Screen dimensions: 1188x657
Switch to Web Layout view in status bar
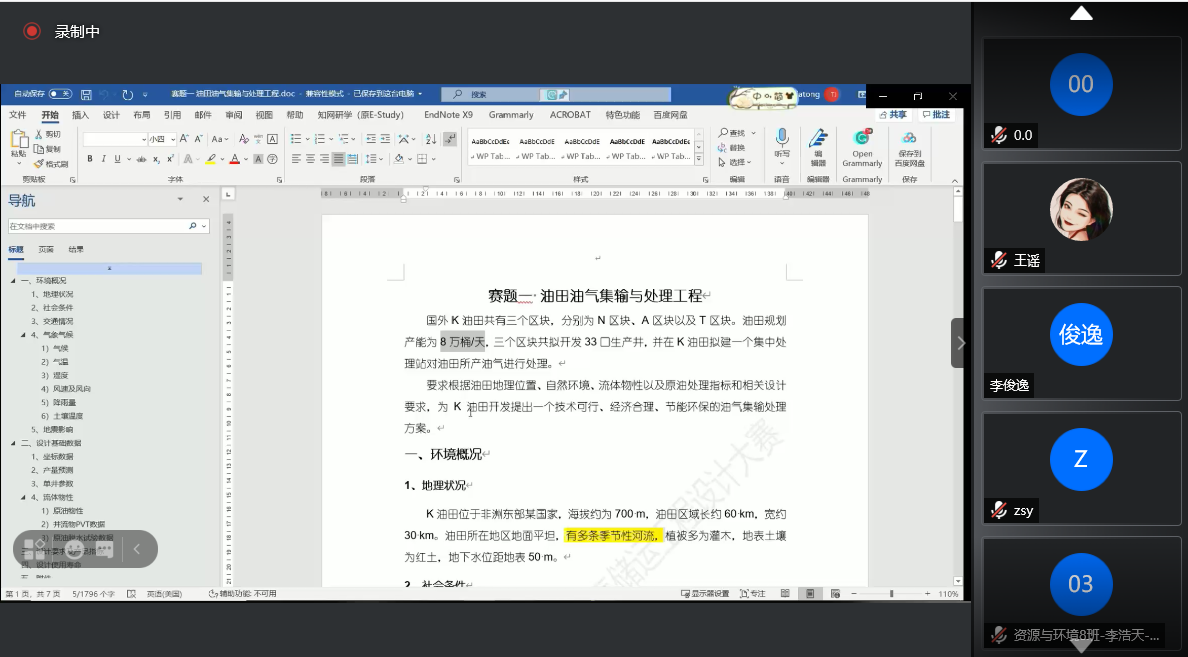[x=835, y=593]
